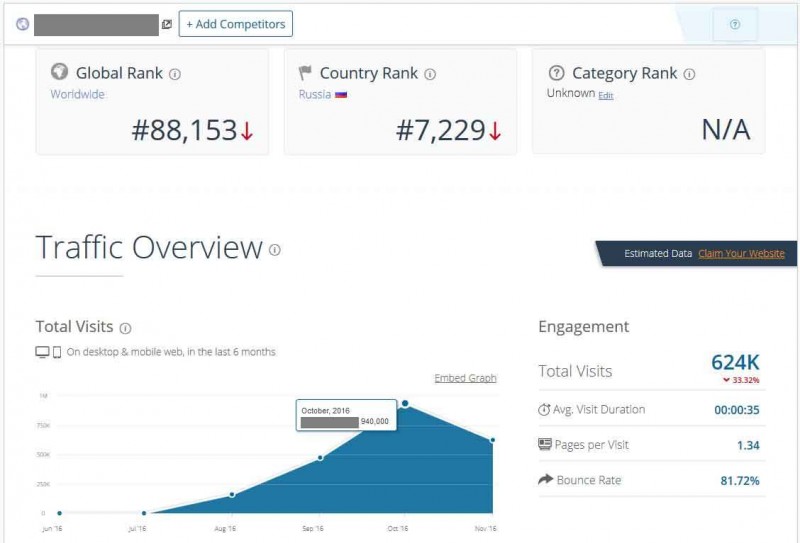Select the Sep '16 data point on graph
This screenshot has width=800, height=543.
pyautogui.click(x=320, y=458)
